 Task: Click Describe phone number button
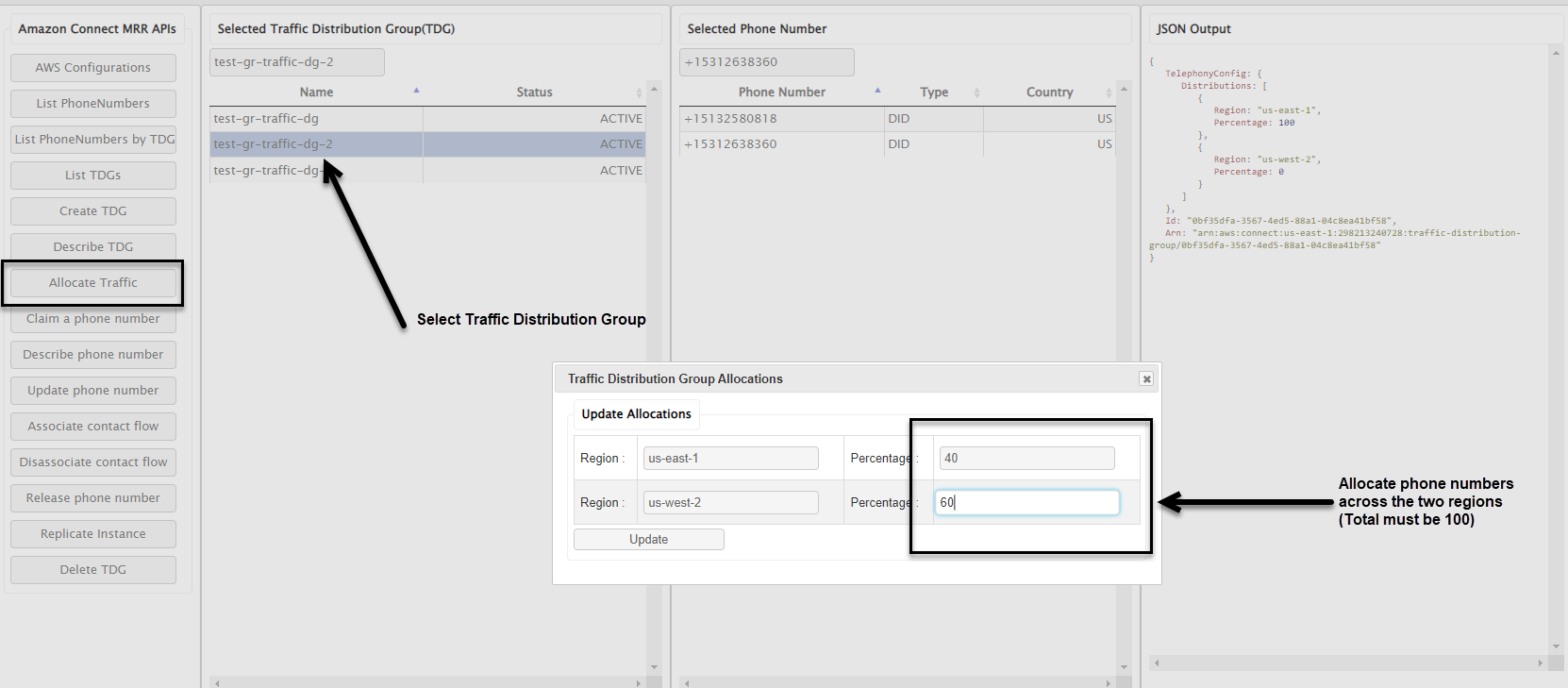click(93, 355)
